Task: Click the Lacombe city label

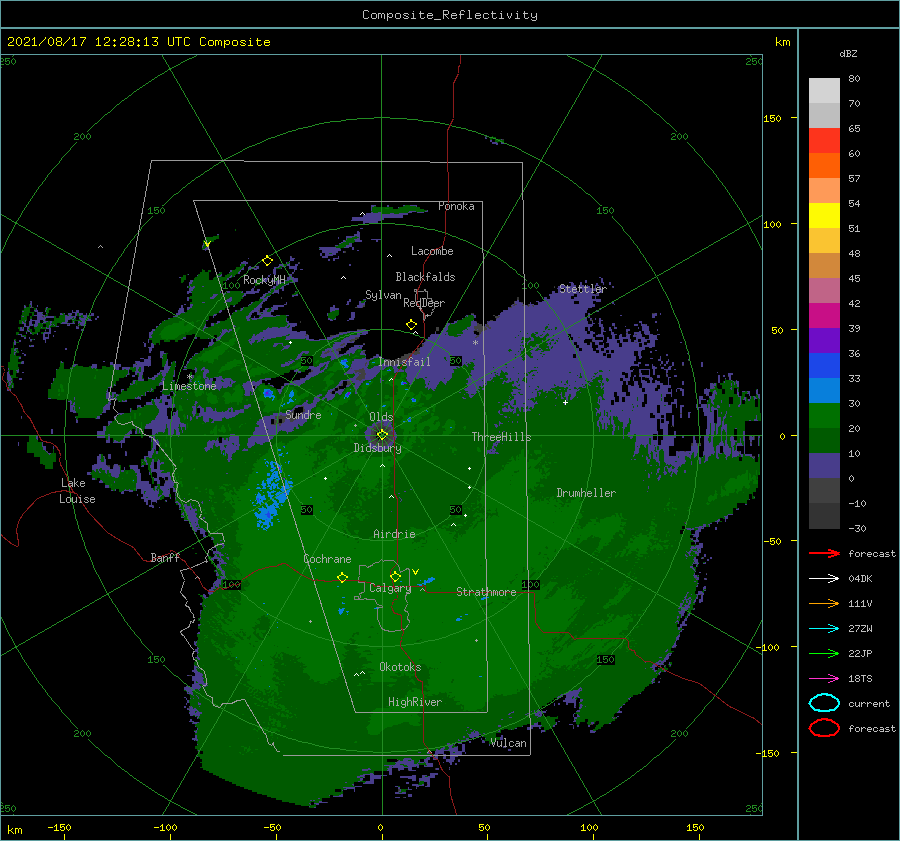Action: 432,251
